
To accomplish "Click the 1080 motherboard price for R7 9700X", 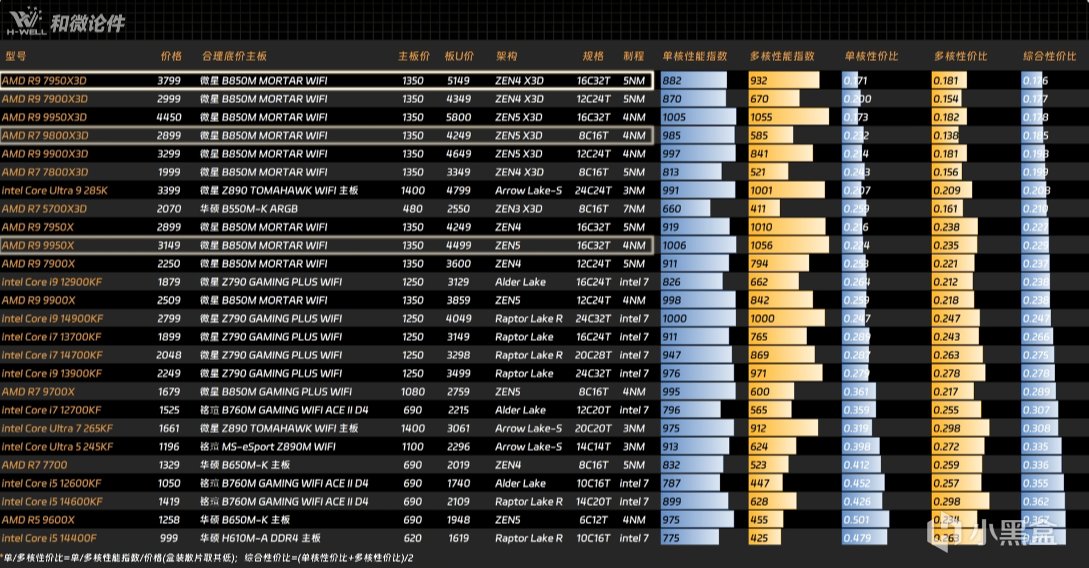I will (413, 392).
